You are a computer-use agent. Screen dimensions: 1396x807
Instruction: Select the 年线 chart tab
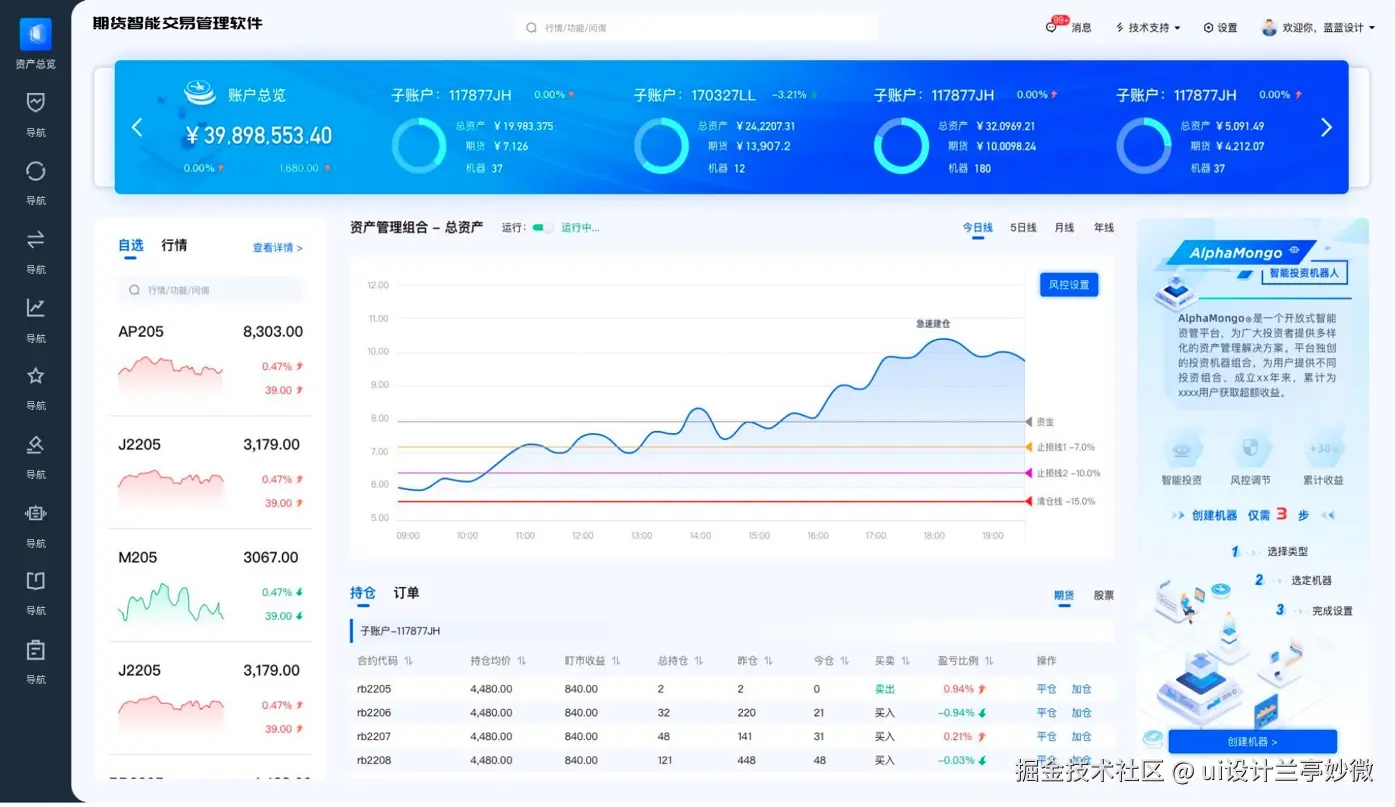1103,228
